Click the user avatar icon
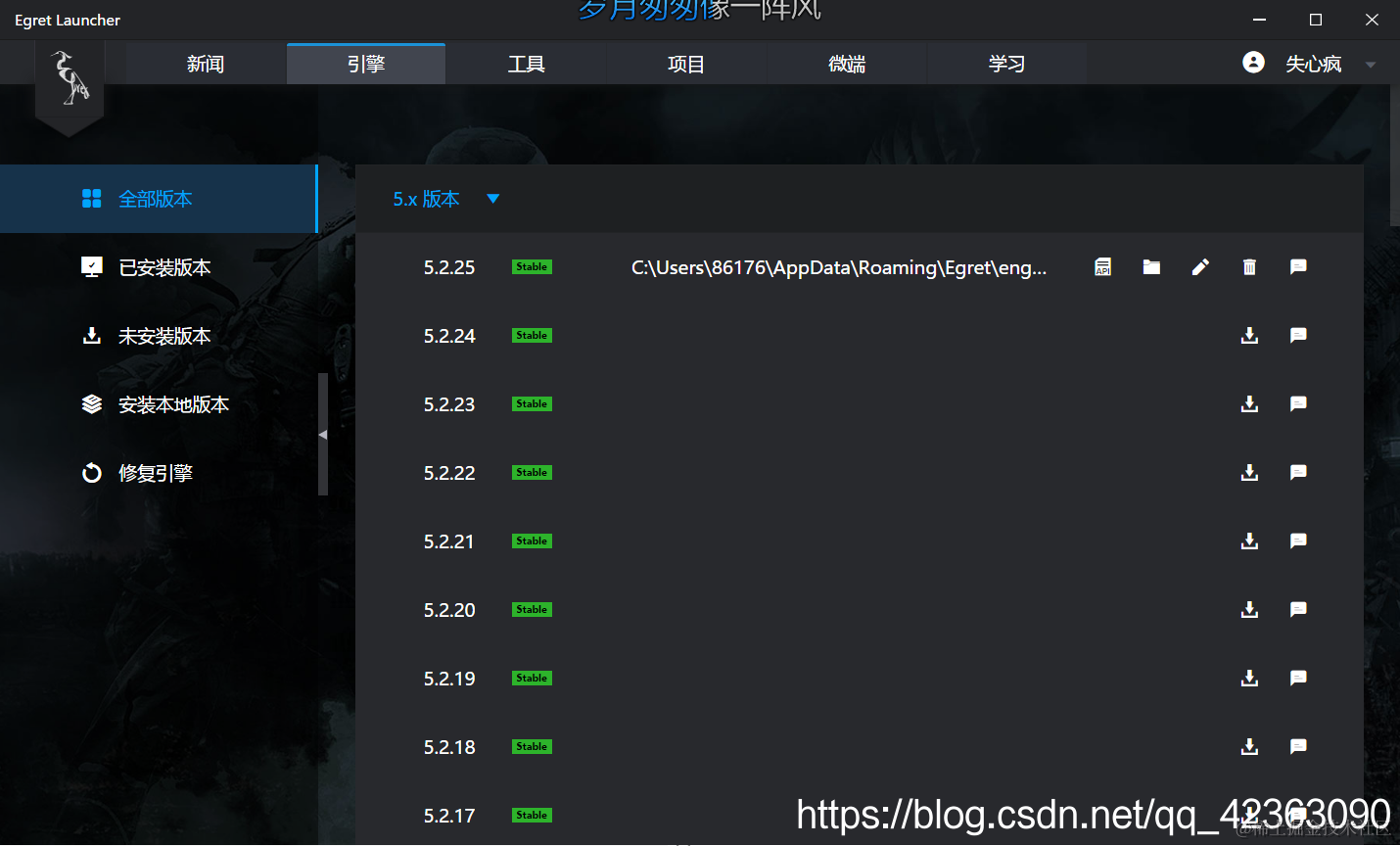1400x846 pixels. point(1253,63)
